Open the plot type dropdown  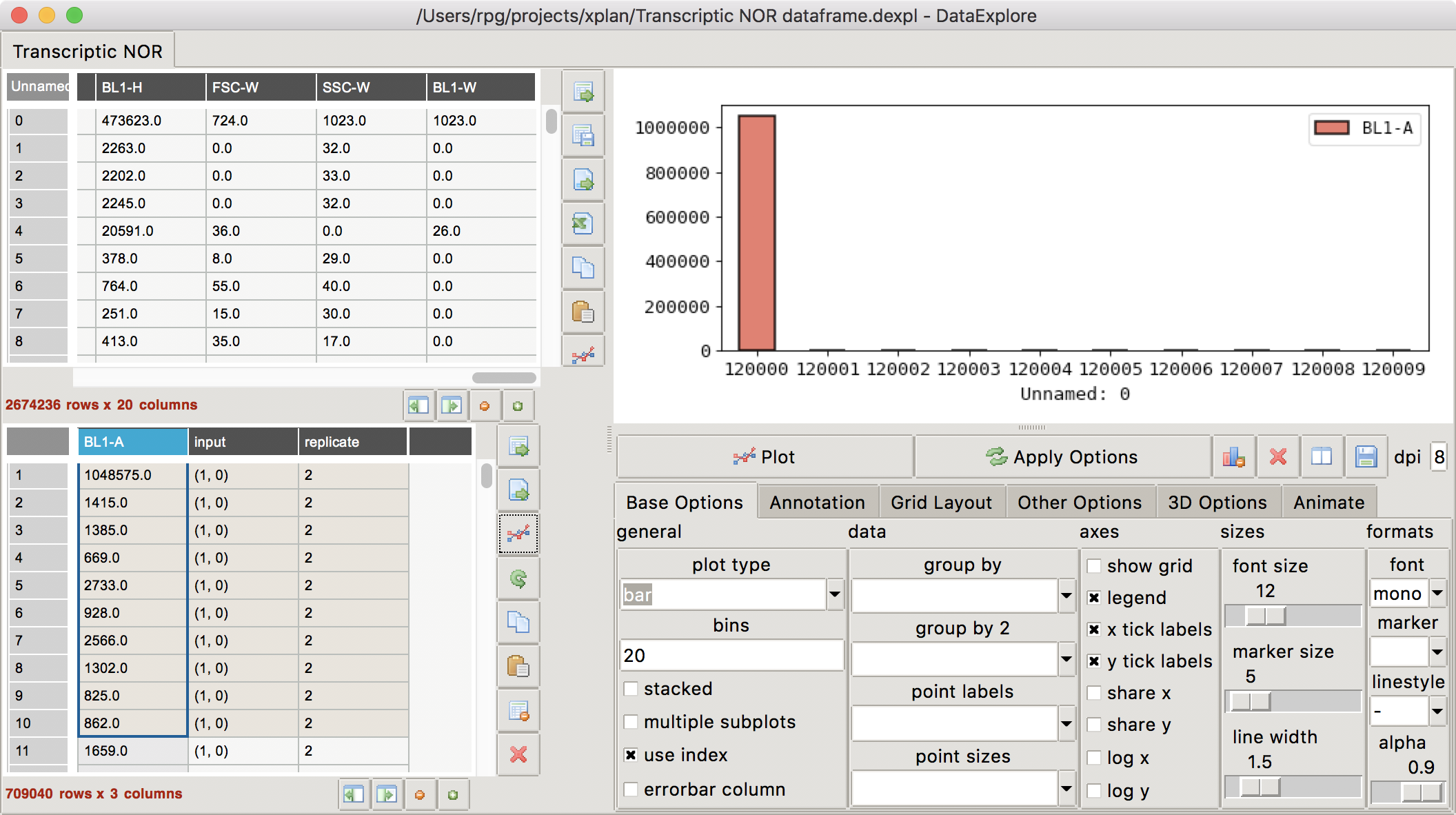(x=835, y=594)
